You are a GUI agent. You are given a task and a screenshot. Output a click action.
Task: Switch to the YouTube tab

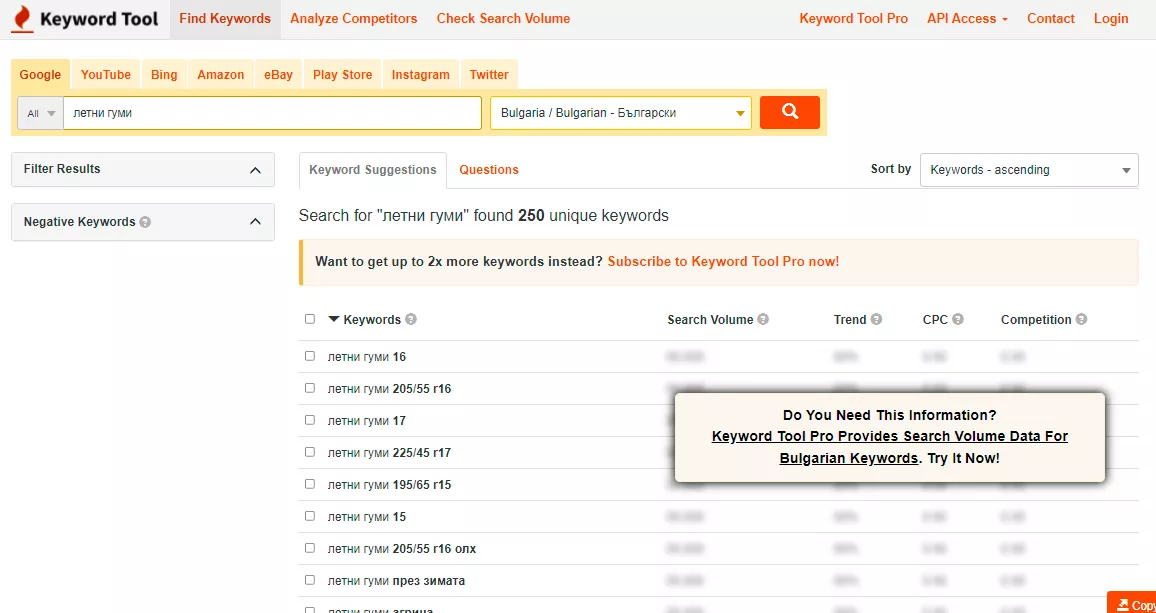click(x=105, y=75)
